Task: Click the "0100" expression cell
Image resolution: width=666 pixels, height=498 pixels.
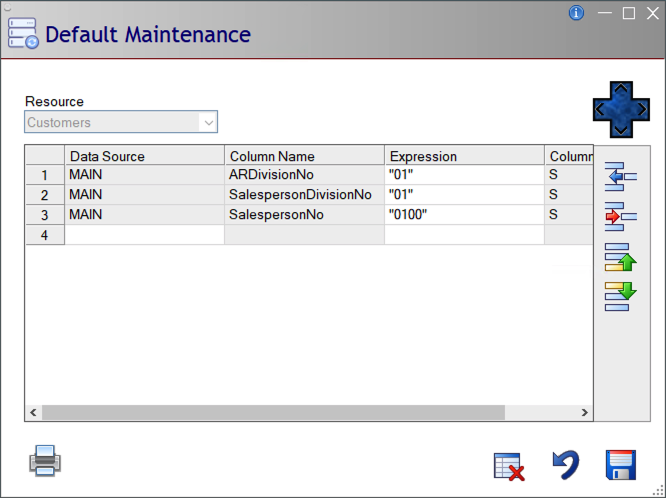Action: coord(464,214)
